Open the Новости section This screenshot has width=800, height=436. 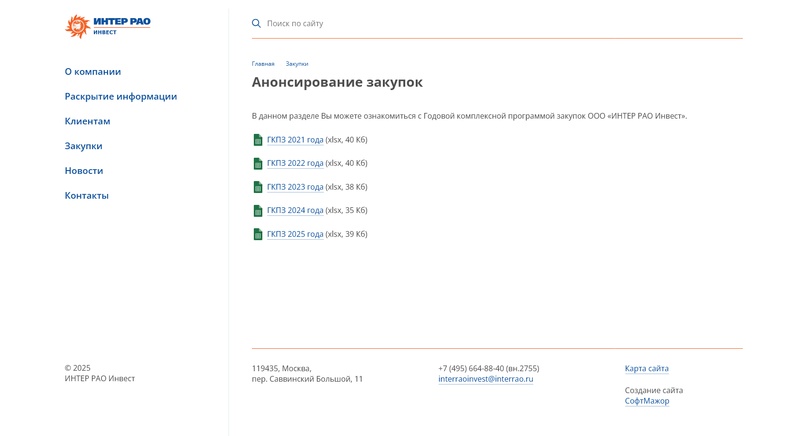[84, 171]
